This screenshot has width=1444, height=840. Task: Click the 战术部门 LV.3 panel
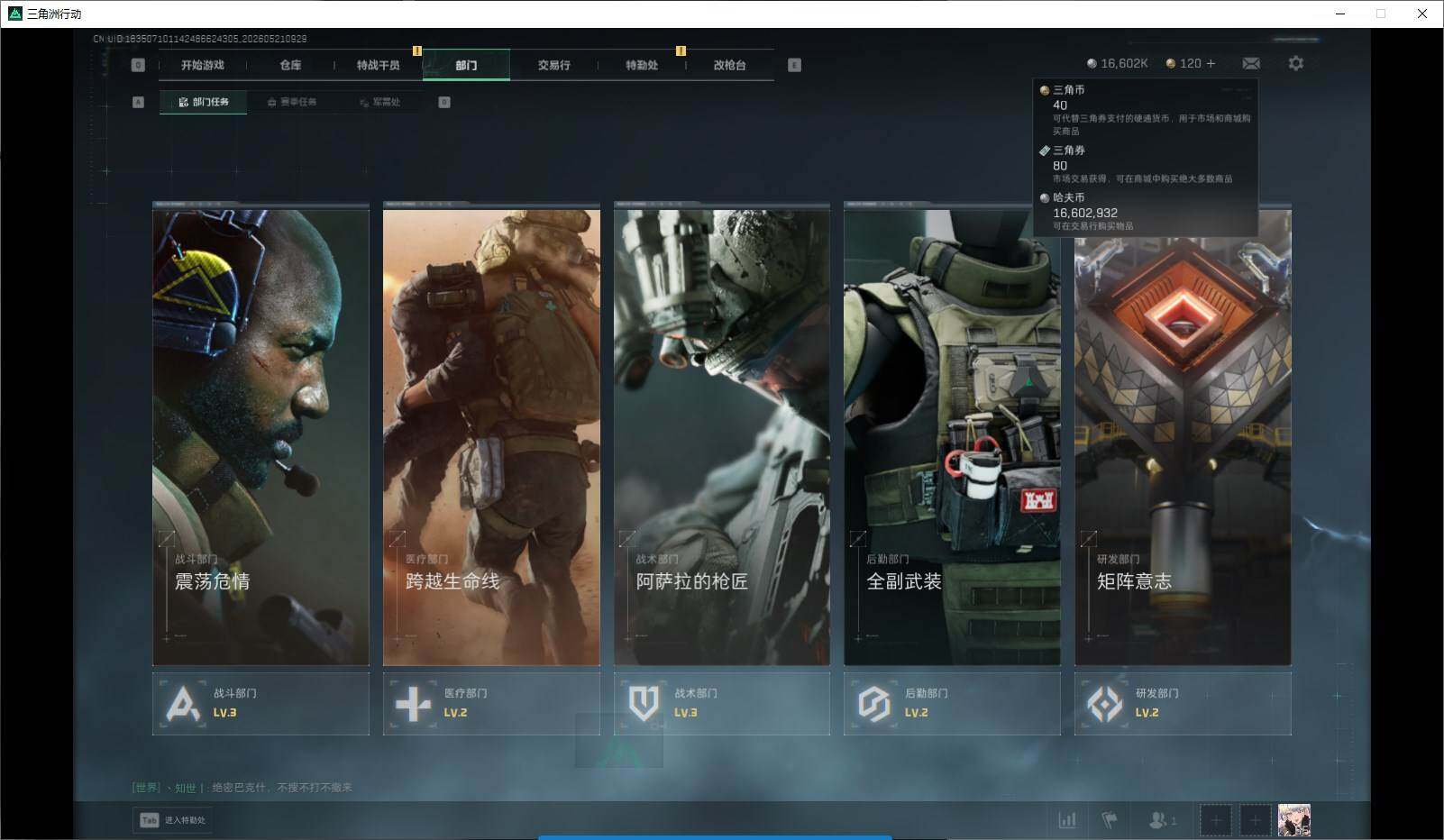coord(722,703)
